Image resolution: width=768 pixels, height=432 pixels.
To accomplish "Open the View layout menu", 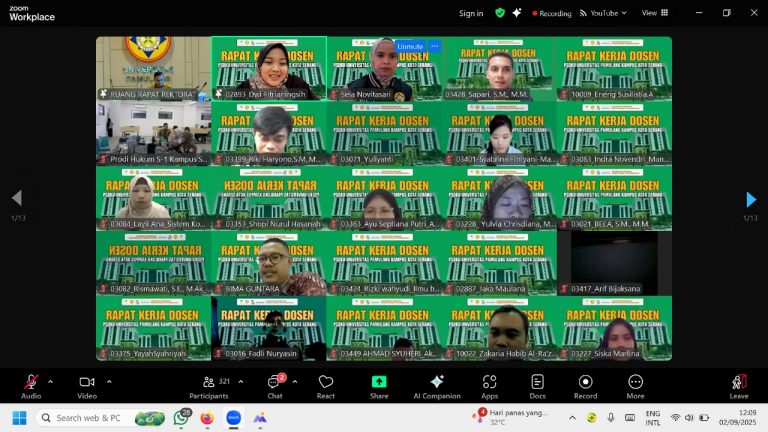I will click(653, 13).
